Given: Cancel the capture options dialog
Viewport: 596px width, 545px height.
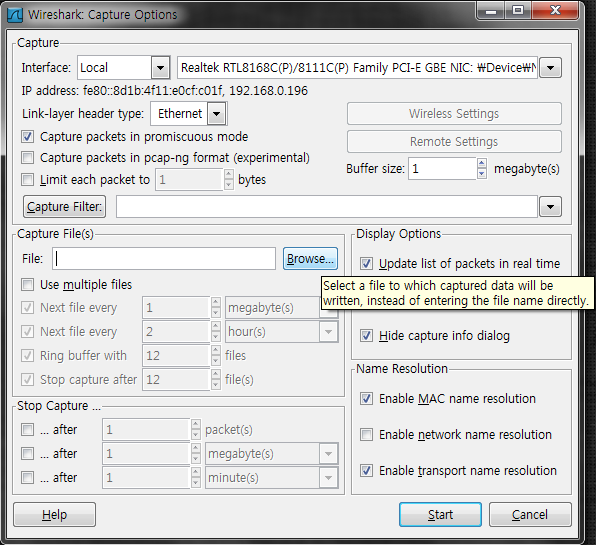Looking at the screenshot, I should coord(530,515).
